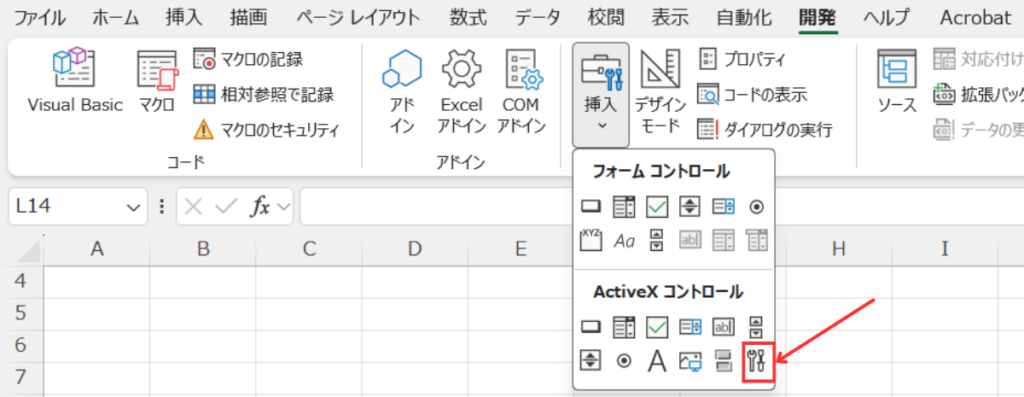Insert a form control Combo Box
The height and width of the screenshot is (397, 1024).
pos(624,207)
